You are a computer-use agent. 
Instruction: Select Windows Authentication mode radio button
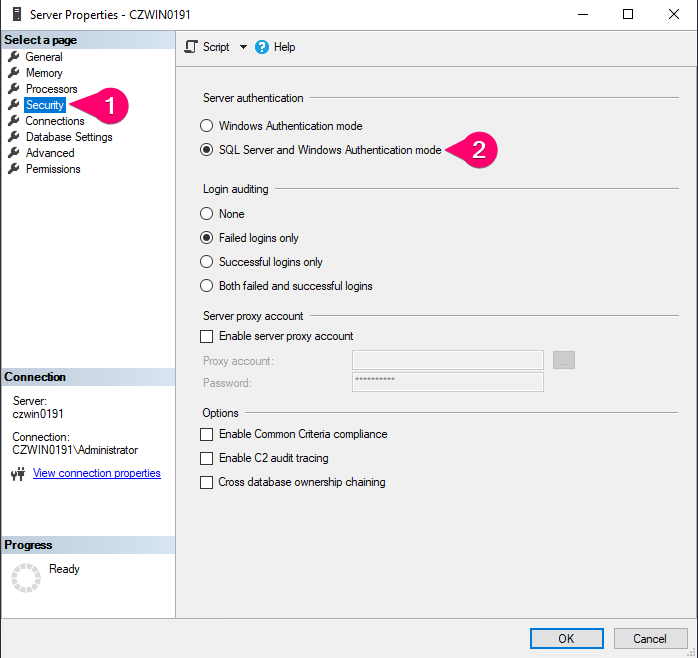(206, 126)
